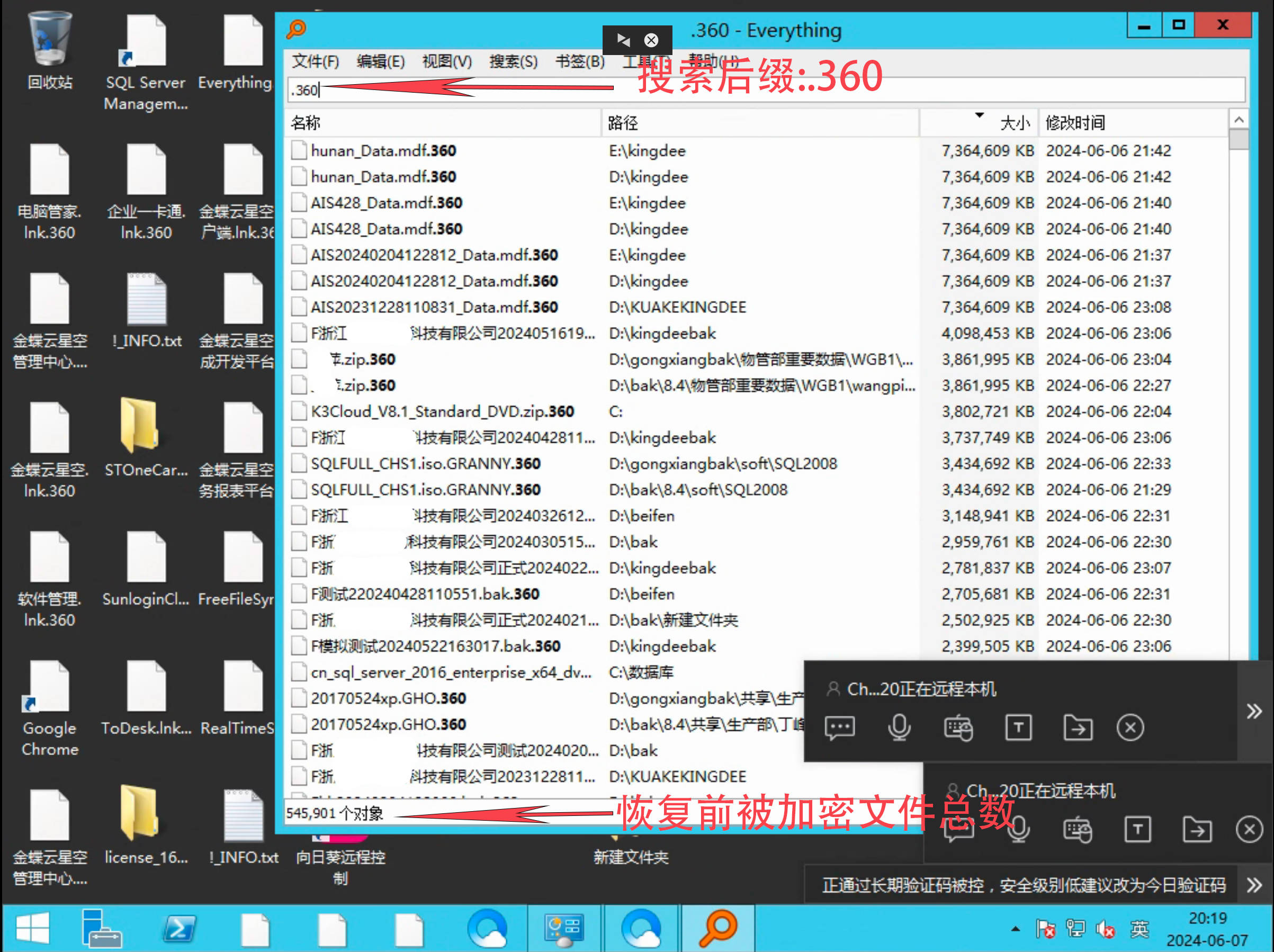Click the search input containing .360
The image size is (1274, 952).
pos(766,90)
